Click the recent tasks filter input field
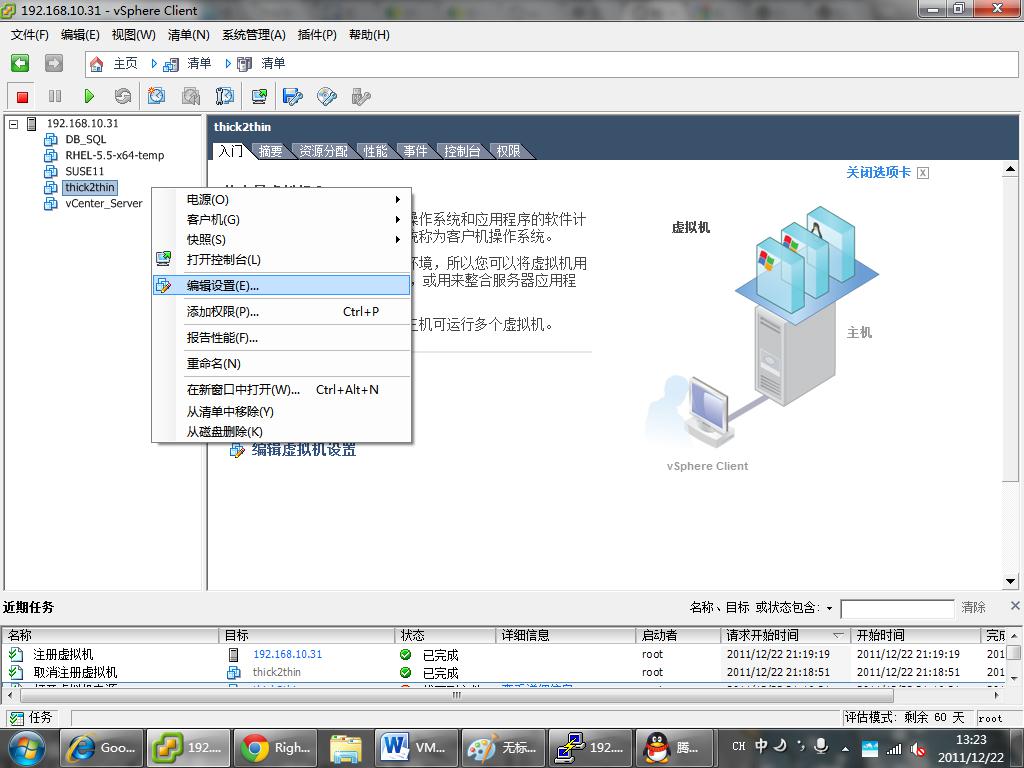This screenshot has width=1024, height=768. click(897, 609)
